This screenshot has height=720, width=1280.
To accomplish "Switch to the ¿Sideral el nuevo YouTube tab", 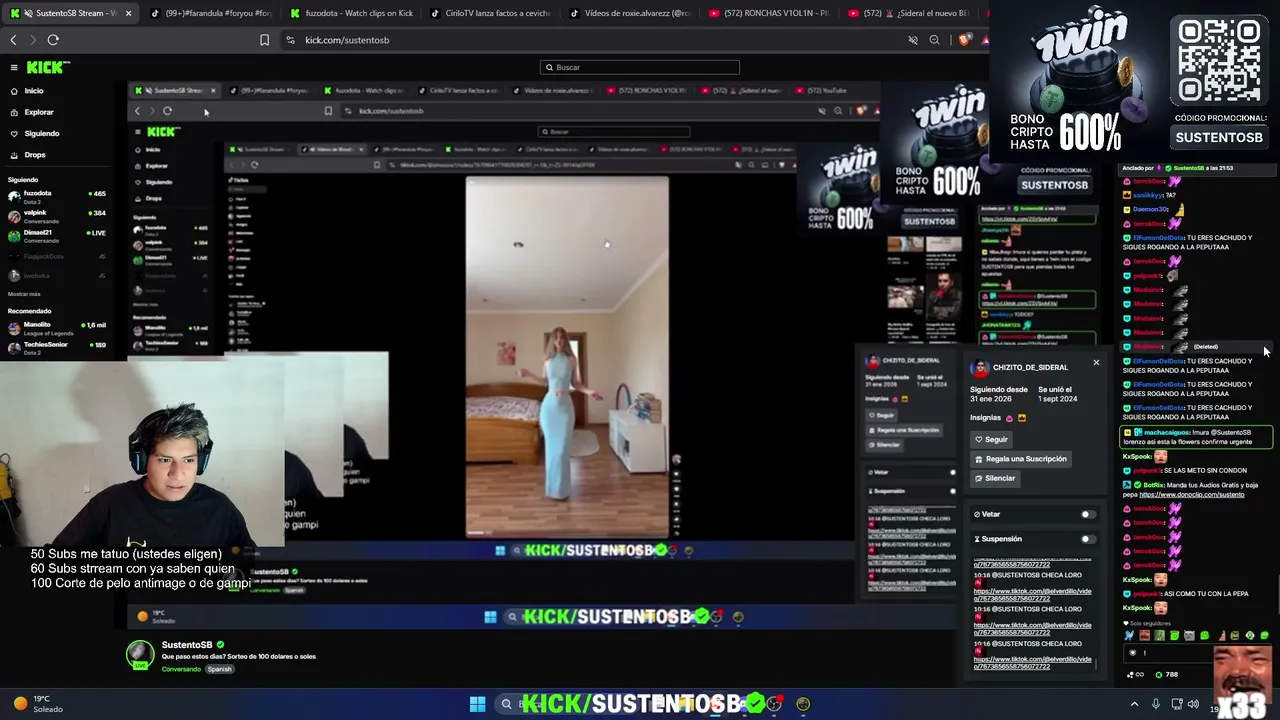I will pyautogui.click(x=910, y=14).
